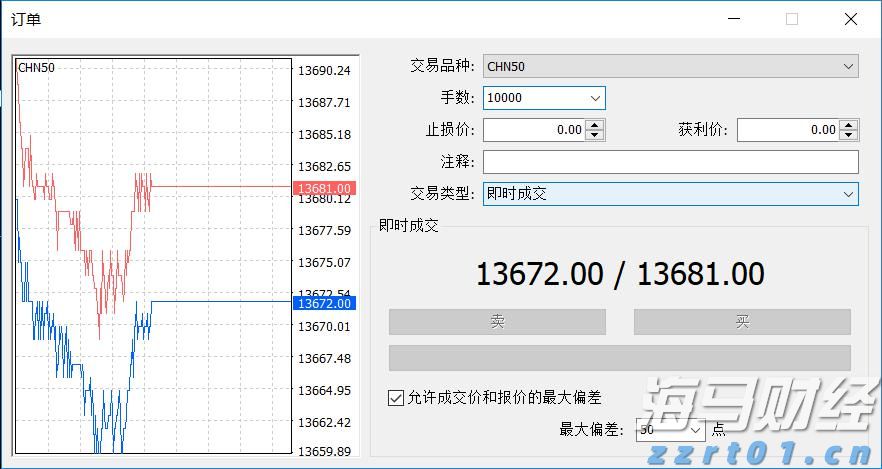Click the 手数 field showing 10000
Viewport: 882px width, 469px height.
click(535, 98)
